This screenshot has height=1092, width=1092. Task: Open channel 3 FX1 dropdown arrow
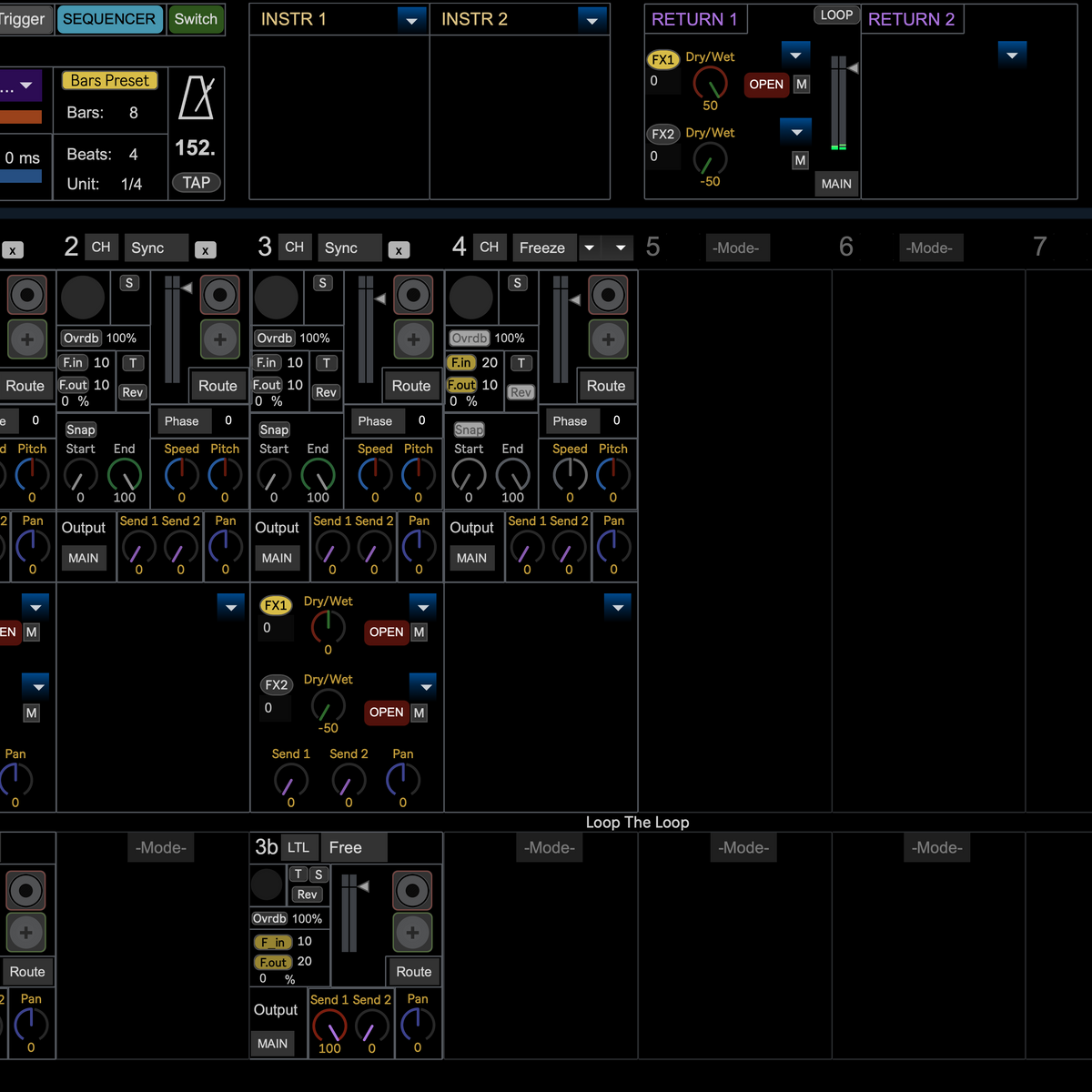[x=423, y=606]
